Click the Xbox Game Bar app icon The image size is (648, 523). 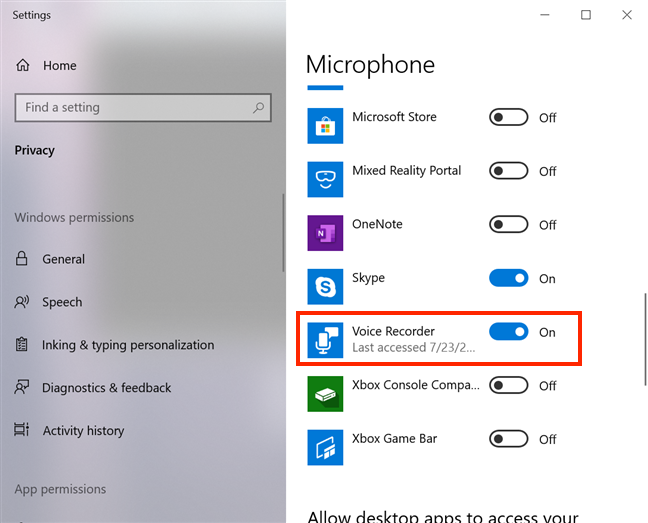pyautogui.click(x=325, y=447)
